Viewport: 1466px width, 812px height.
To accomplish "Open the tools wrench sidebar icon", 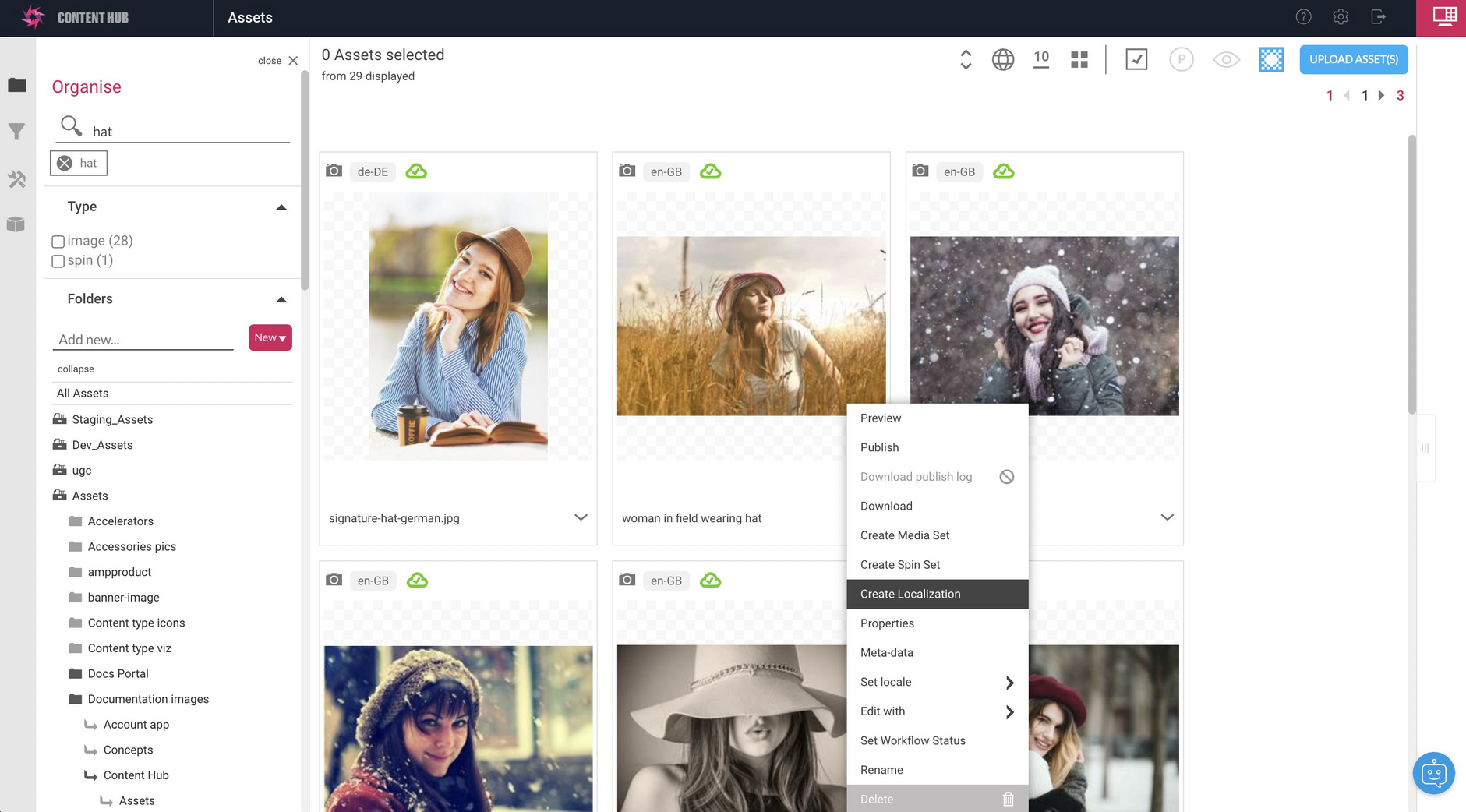I will tap(17, 179).
